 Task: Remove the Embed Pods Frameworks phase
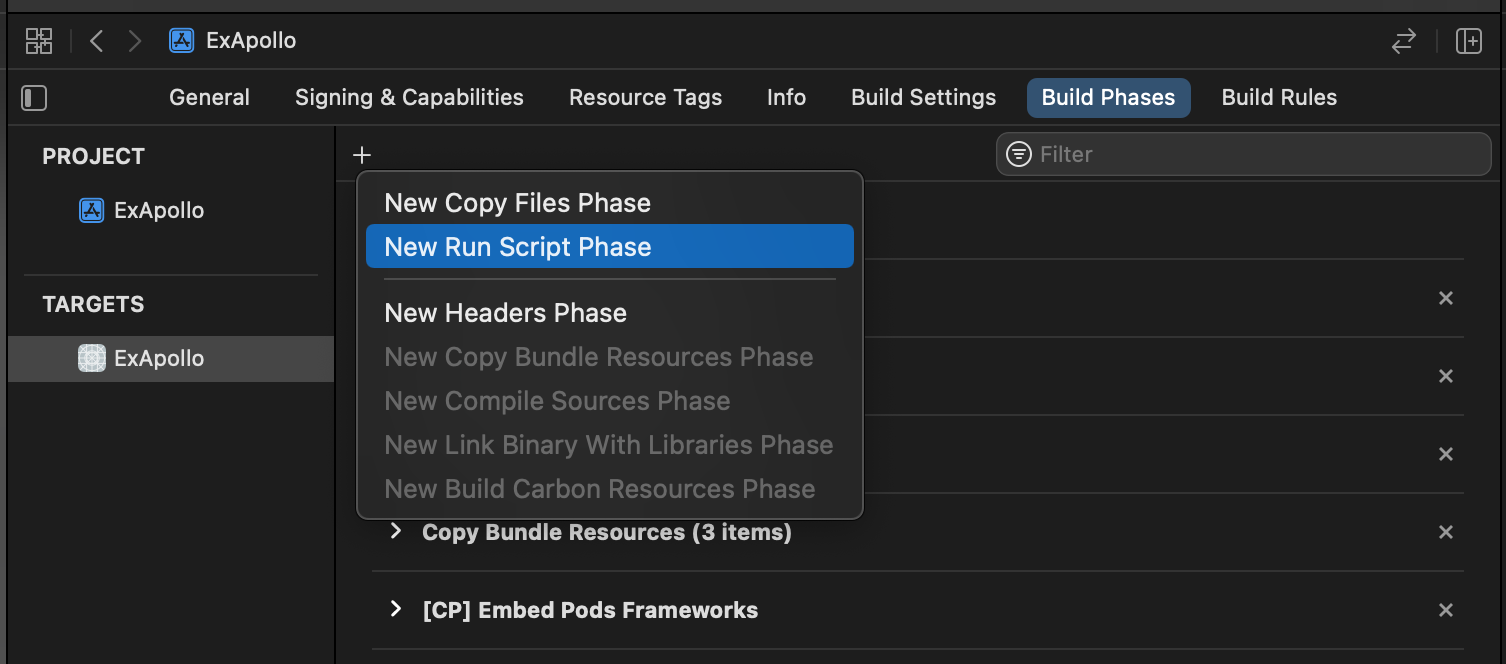pyautogui.click(x=1445, y=610)
